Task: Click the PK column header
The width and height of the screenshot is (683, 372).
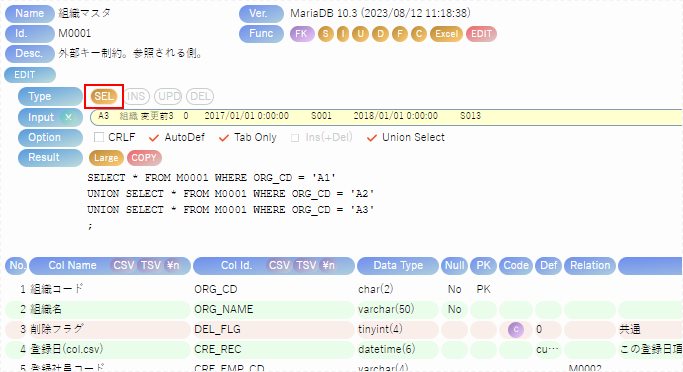Action: click(484, 265)
